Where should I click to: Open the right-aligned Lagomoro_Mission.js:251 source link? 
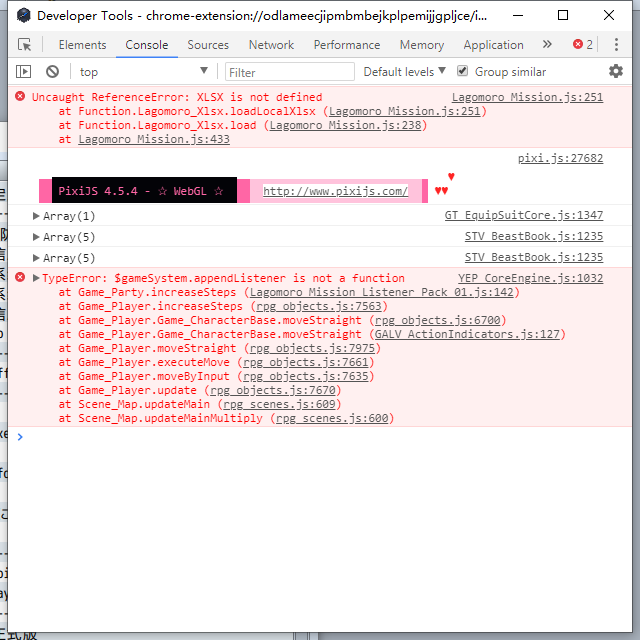click(x=527, y=97)
